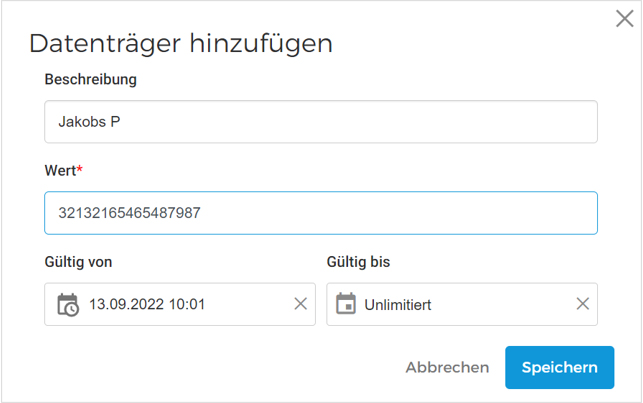Click the 13.09.2022 10:01 date value
Viewport: 643px width, 403px height.
(x=147, y=304)
